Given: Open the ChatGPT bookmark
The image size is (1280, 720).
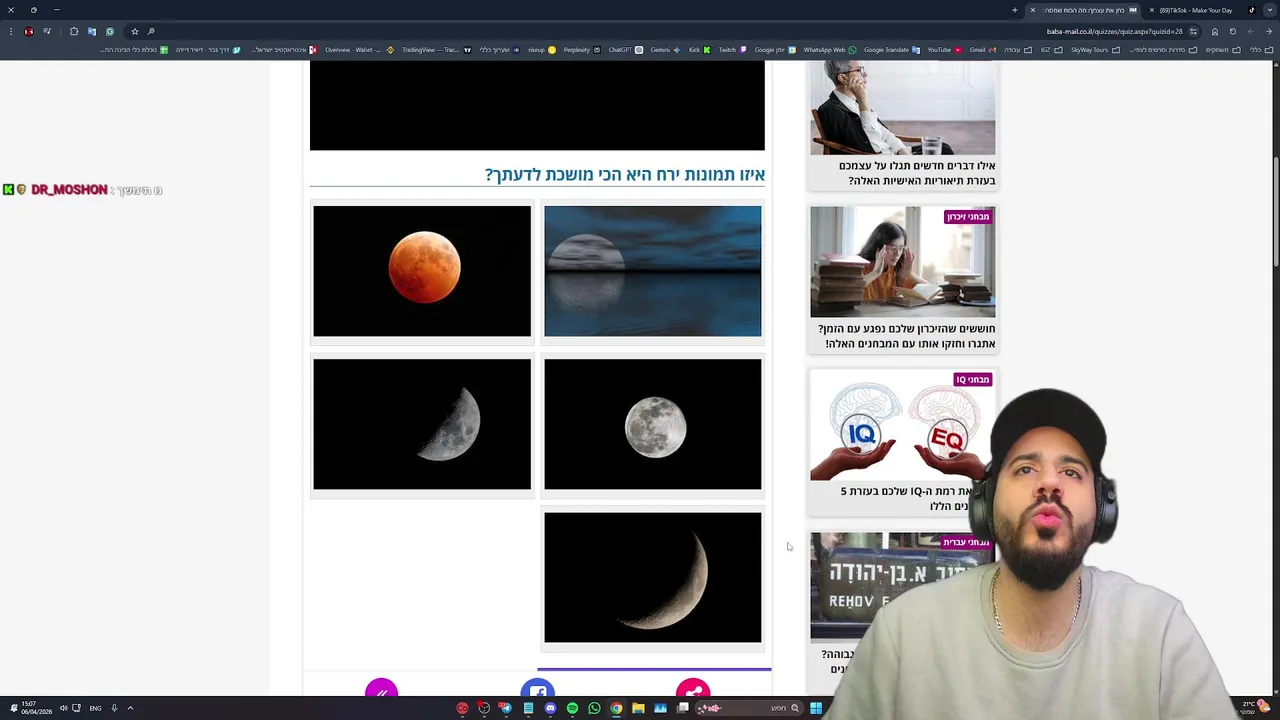Looking at the screenshot, I should [x=624, y=50].
